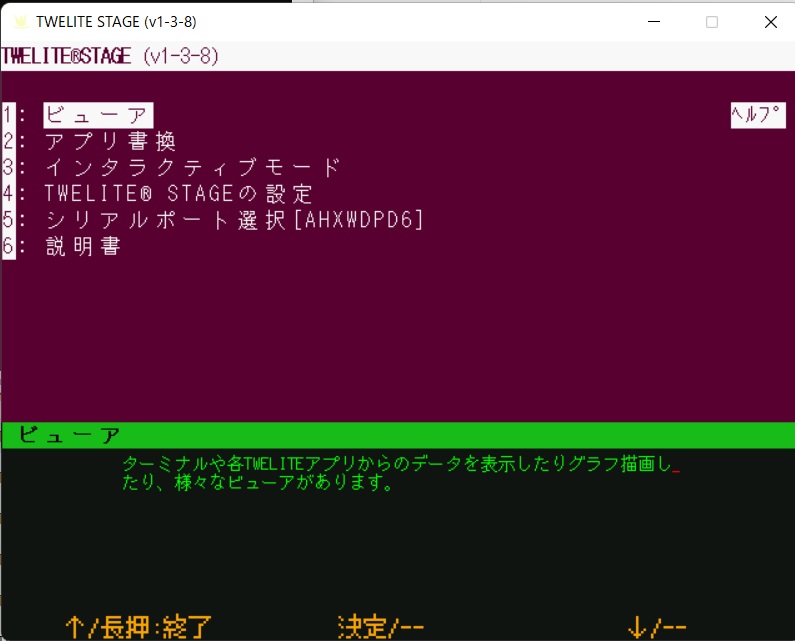Click the TWELITE STAGE app icon in title bar

coord(20,21)
